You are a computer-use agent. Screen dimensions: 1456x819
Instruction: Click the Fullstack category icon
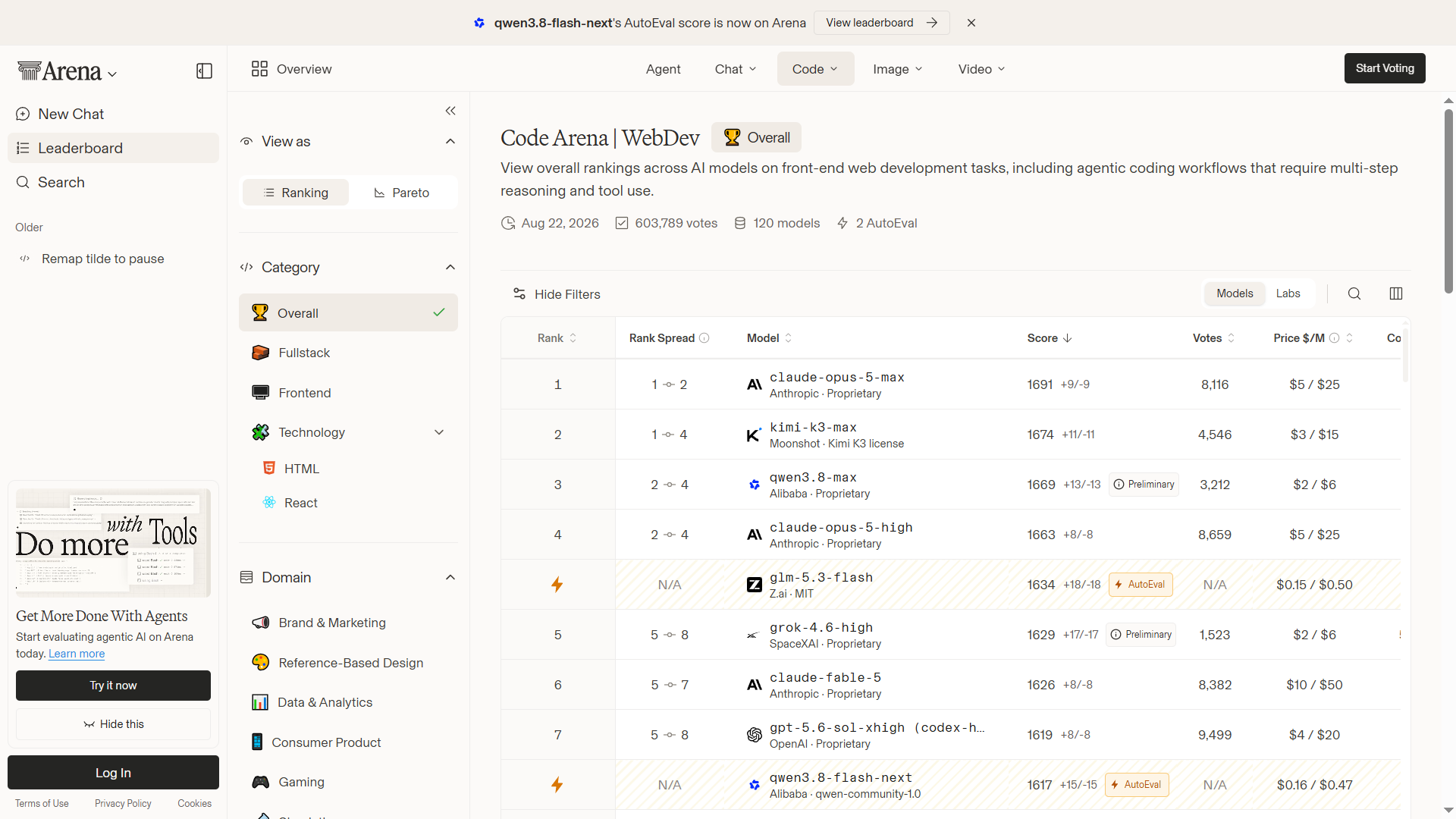coord(260,353)
